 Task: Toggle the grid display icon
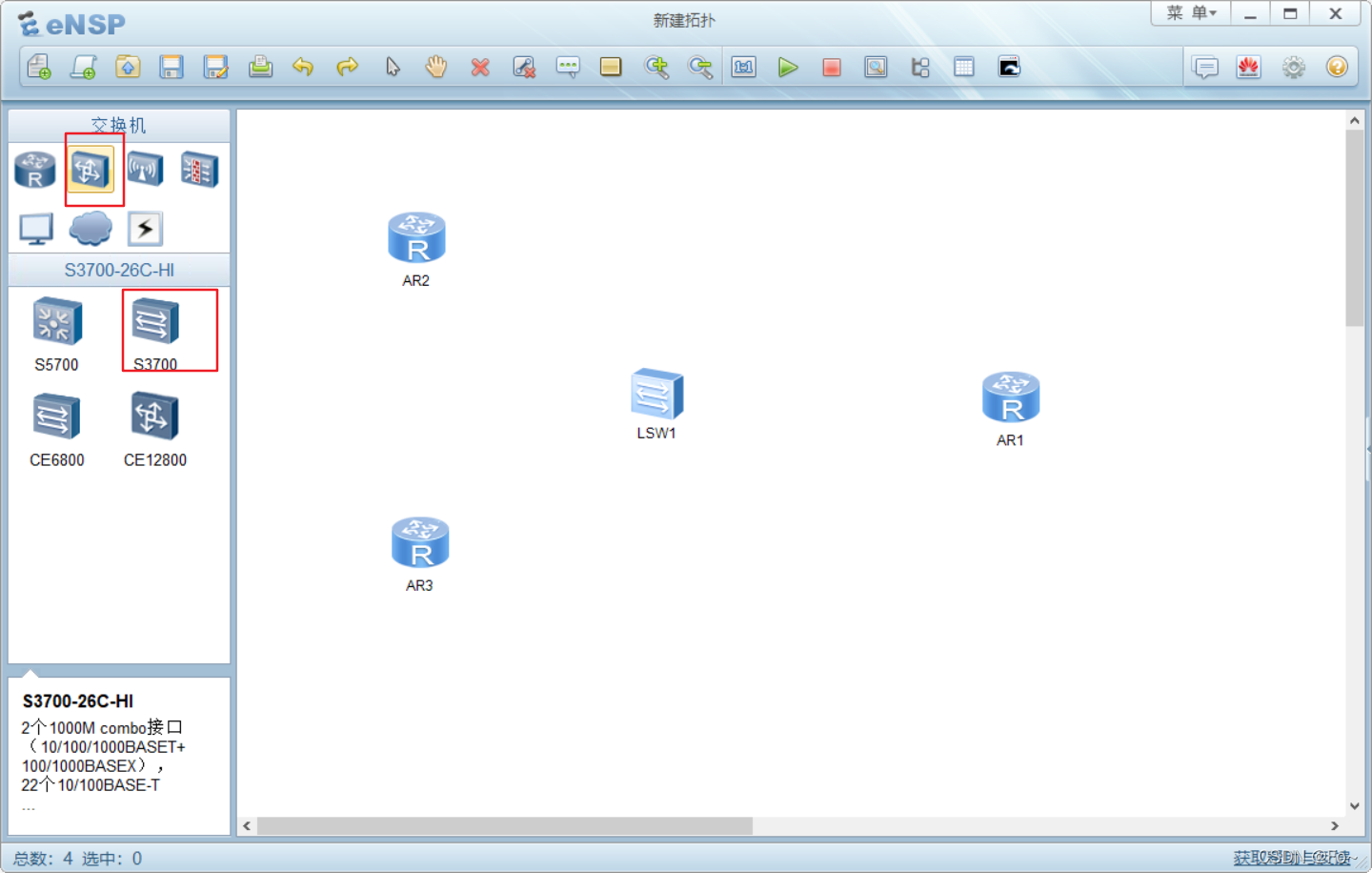pyautogui.click(x=964, y=67)
